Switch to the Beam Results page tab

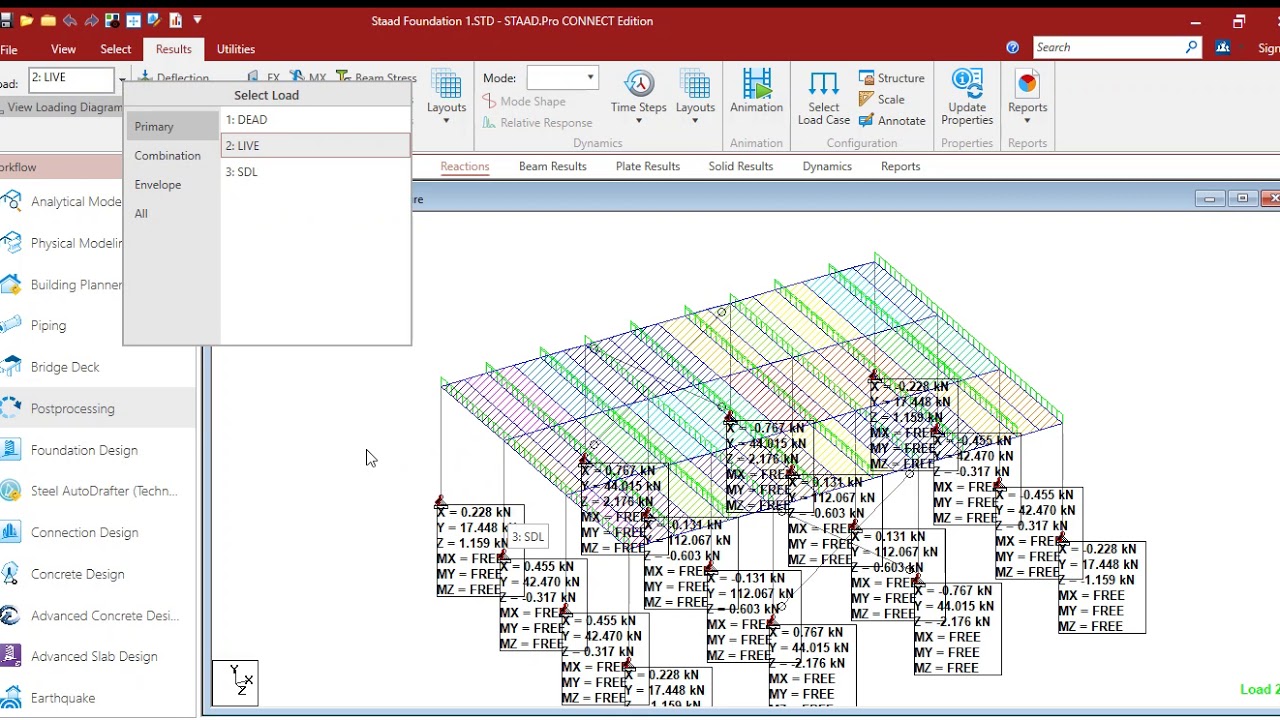[x=552, y=166]
